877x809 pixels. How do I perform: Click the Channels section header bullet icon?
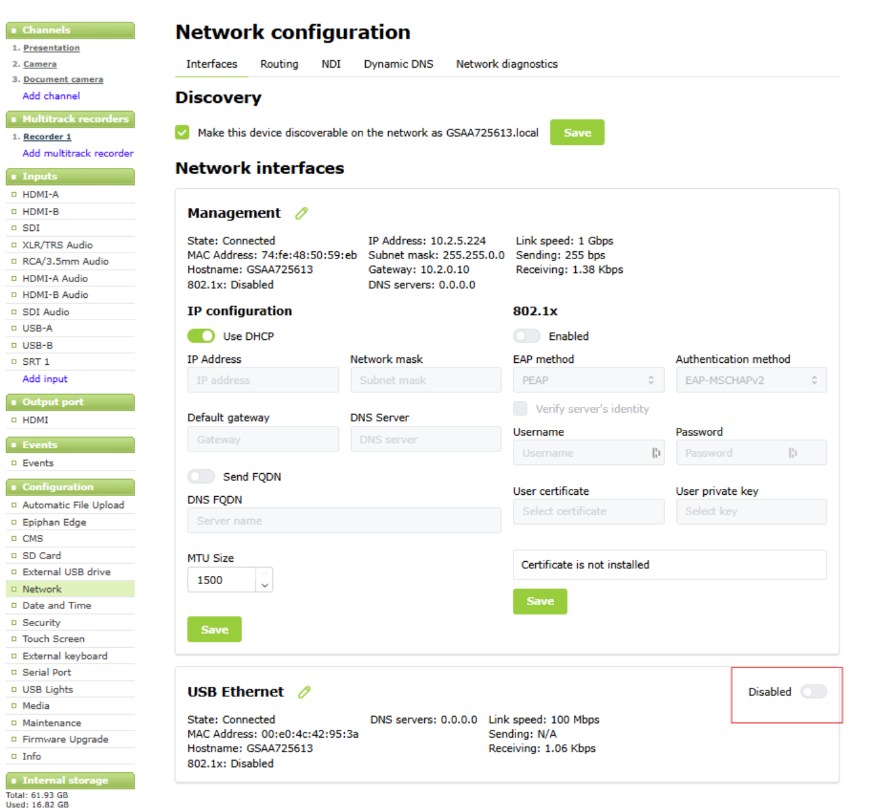click(14, 30)
